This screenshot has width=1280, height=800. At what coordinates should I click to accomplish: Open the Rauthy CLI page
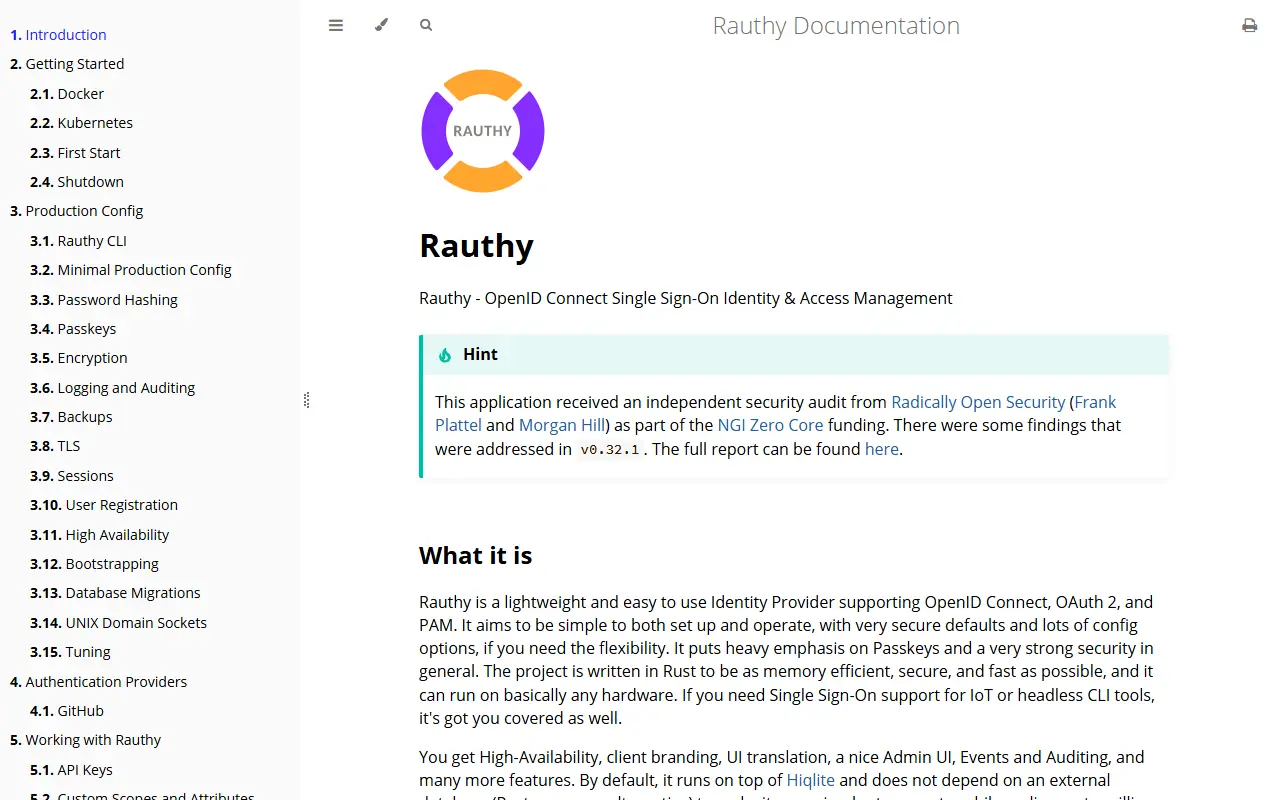click(78, 241)
